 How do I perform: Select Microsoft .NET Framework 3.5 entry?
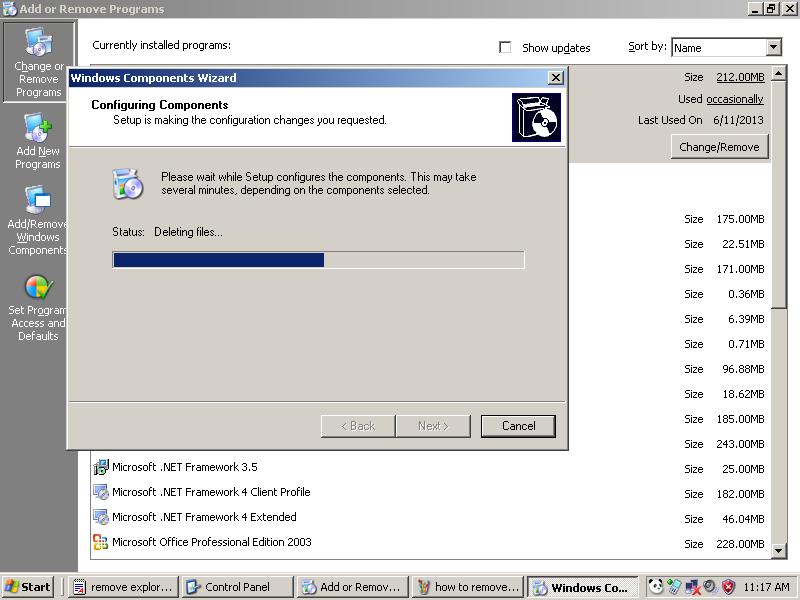pyautogui.click(x=185, y=467)
